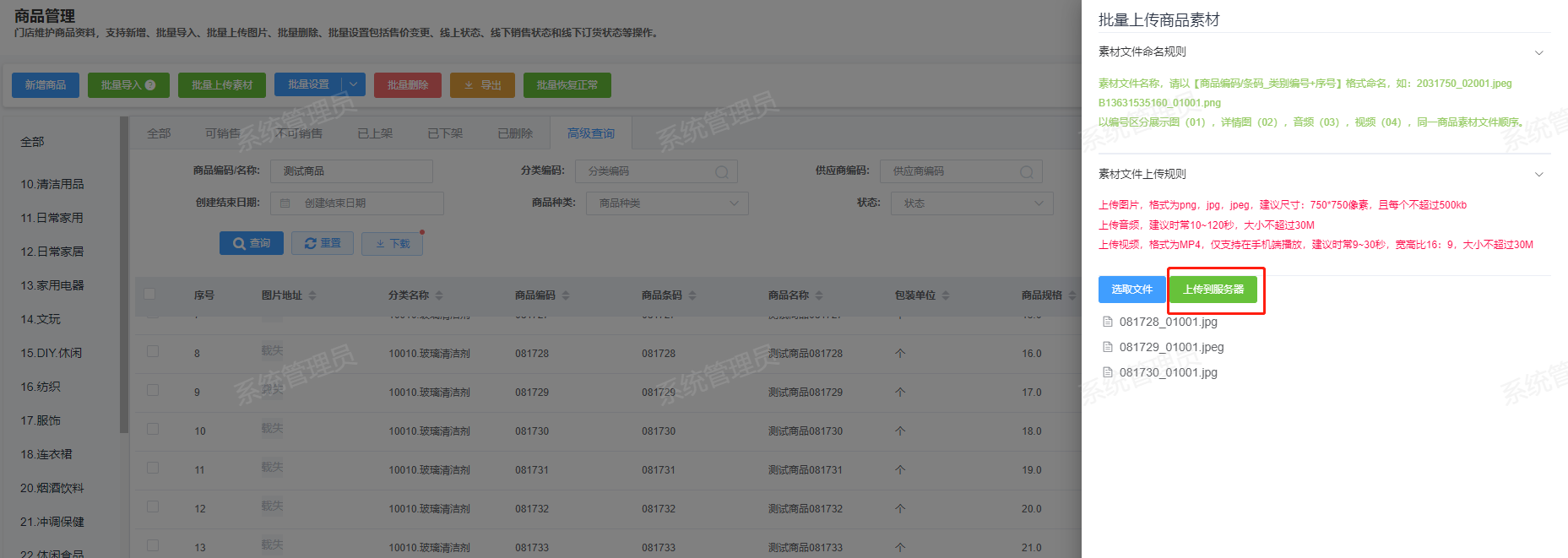The image size is (1568, 558).
Task: Select category 17.服饰
Action: point(41,420)
